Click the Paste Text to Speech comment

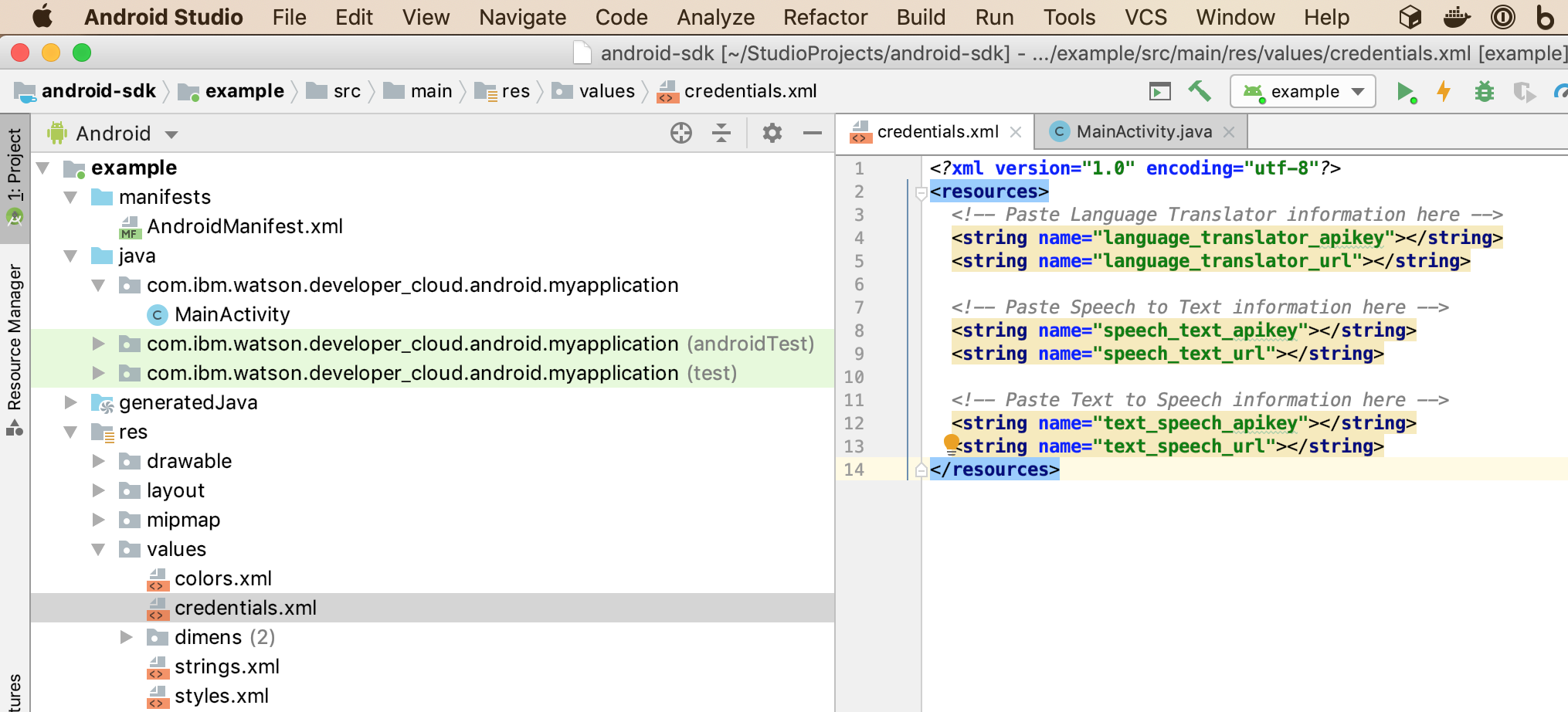(1200, 400)
